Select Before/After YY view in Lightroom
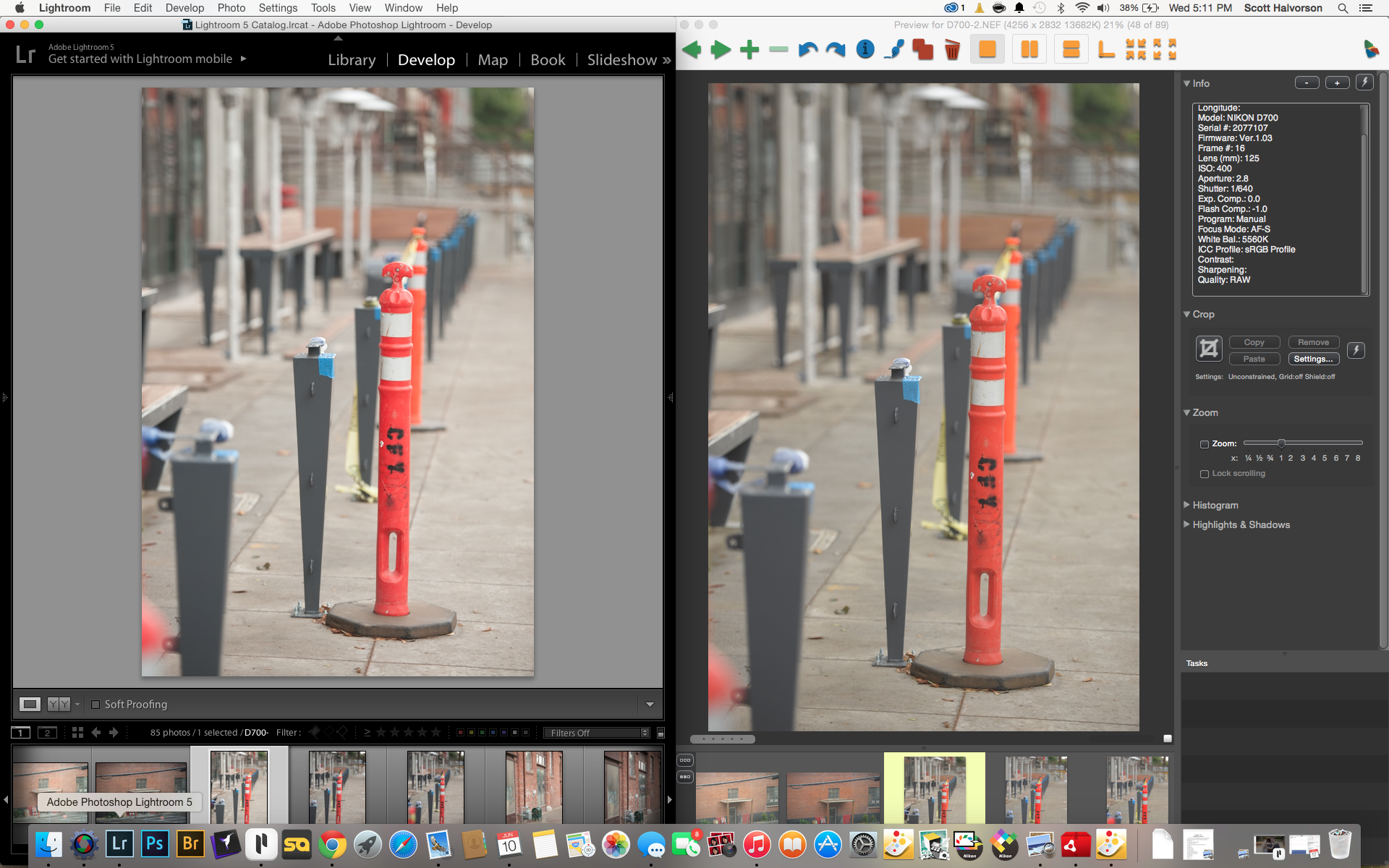The width and height of the screenshot is (1389, 868). 59,704
